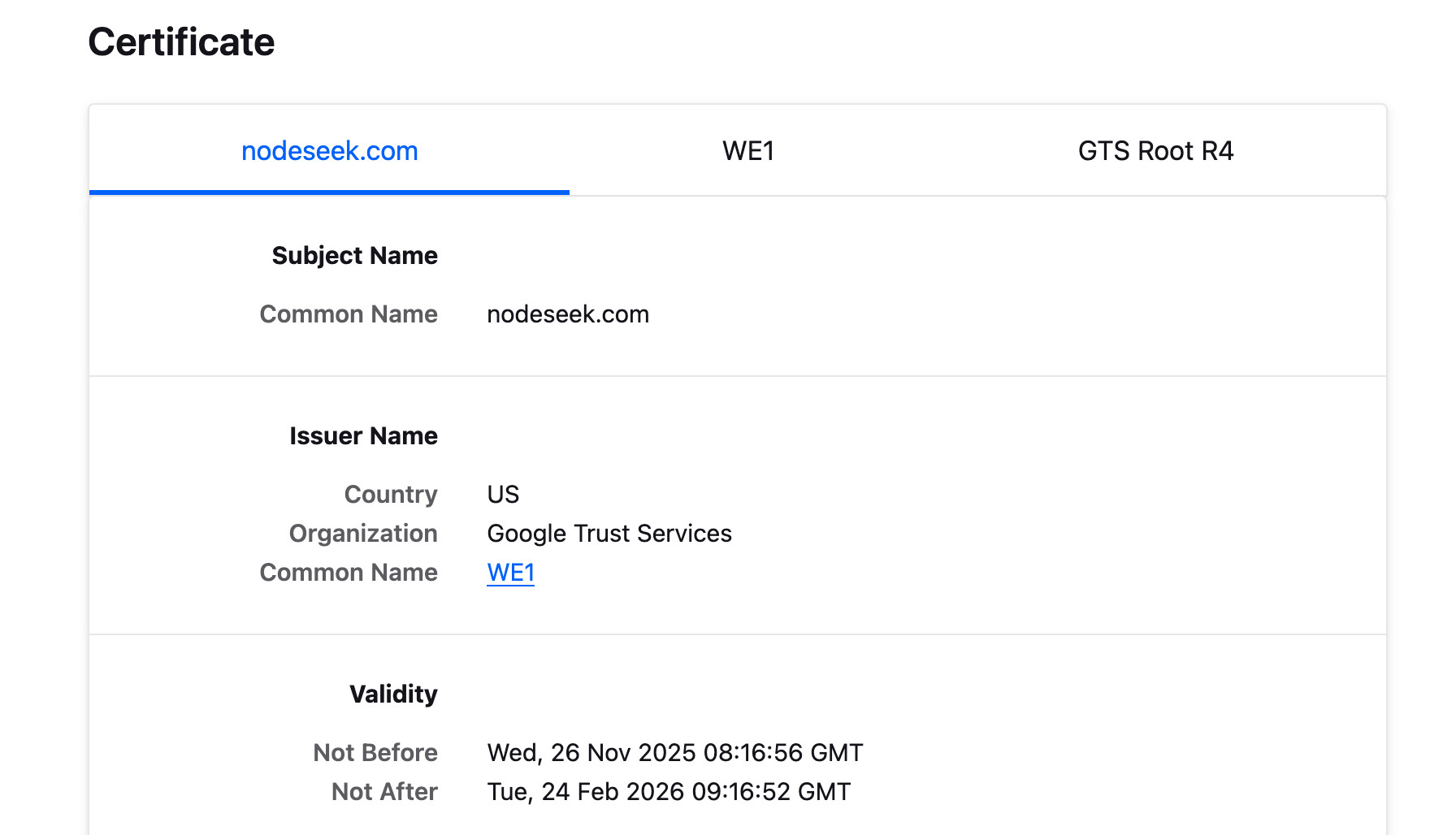Click the issuer country value US

pos(503,495)
